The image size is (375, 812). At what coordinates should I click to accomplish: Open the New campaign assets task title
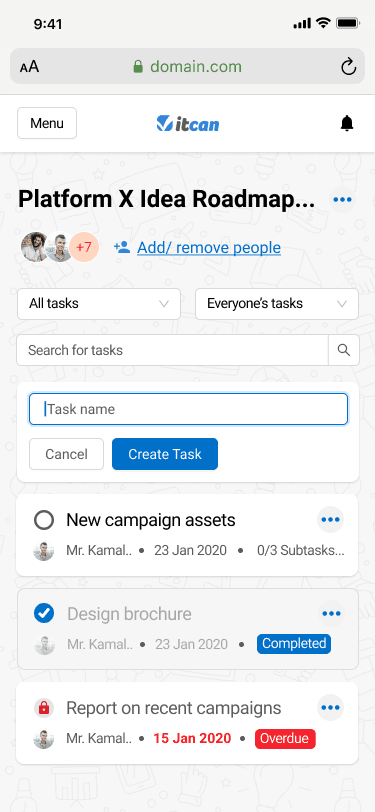click(x=151, y=520)
